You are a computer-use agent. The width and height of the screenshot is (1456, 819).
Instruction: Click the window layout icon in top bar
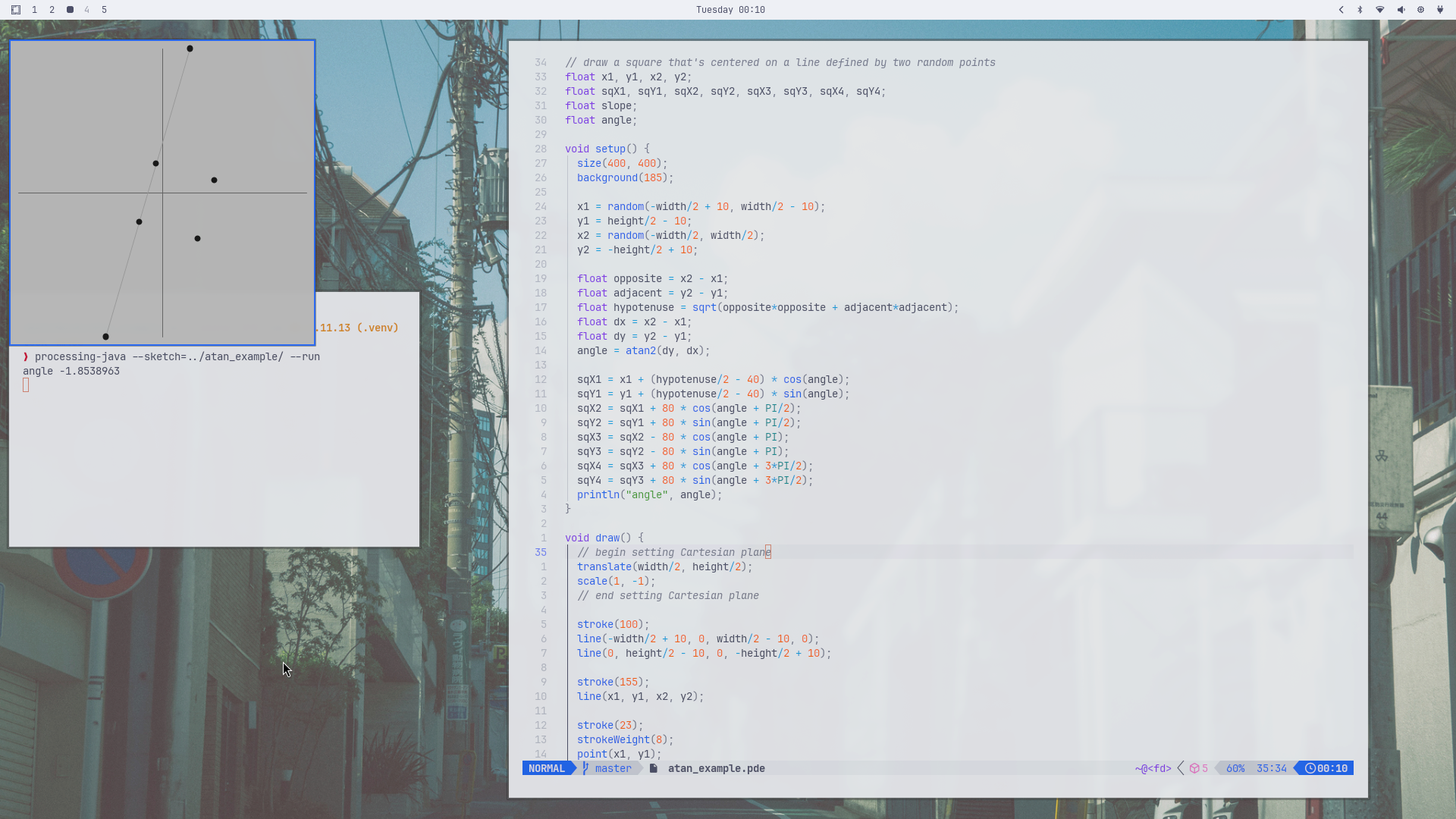[16, 10]
